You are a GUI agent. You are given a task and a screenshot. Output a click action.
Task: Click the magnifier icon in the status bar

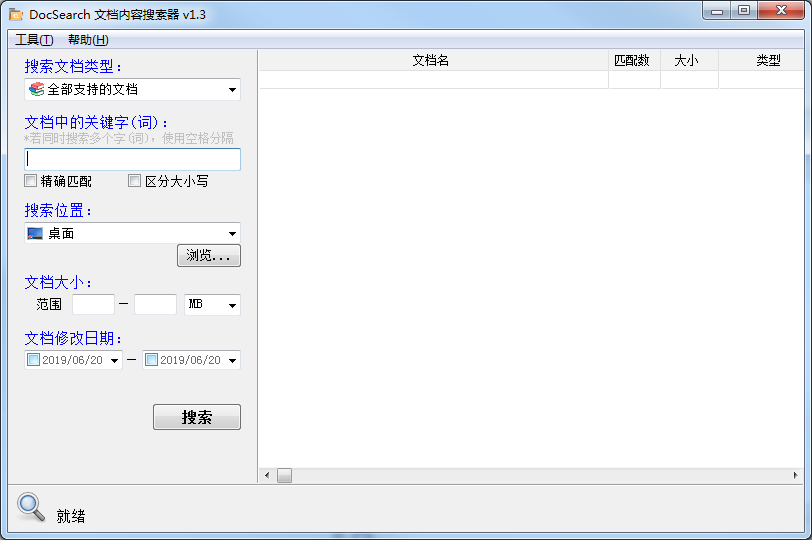pyautogui.click(x=31, y=507)
